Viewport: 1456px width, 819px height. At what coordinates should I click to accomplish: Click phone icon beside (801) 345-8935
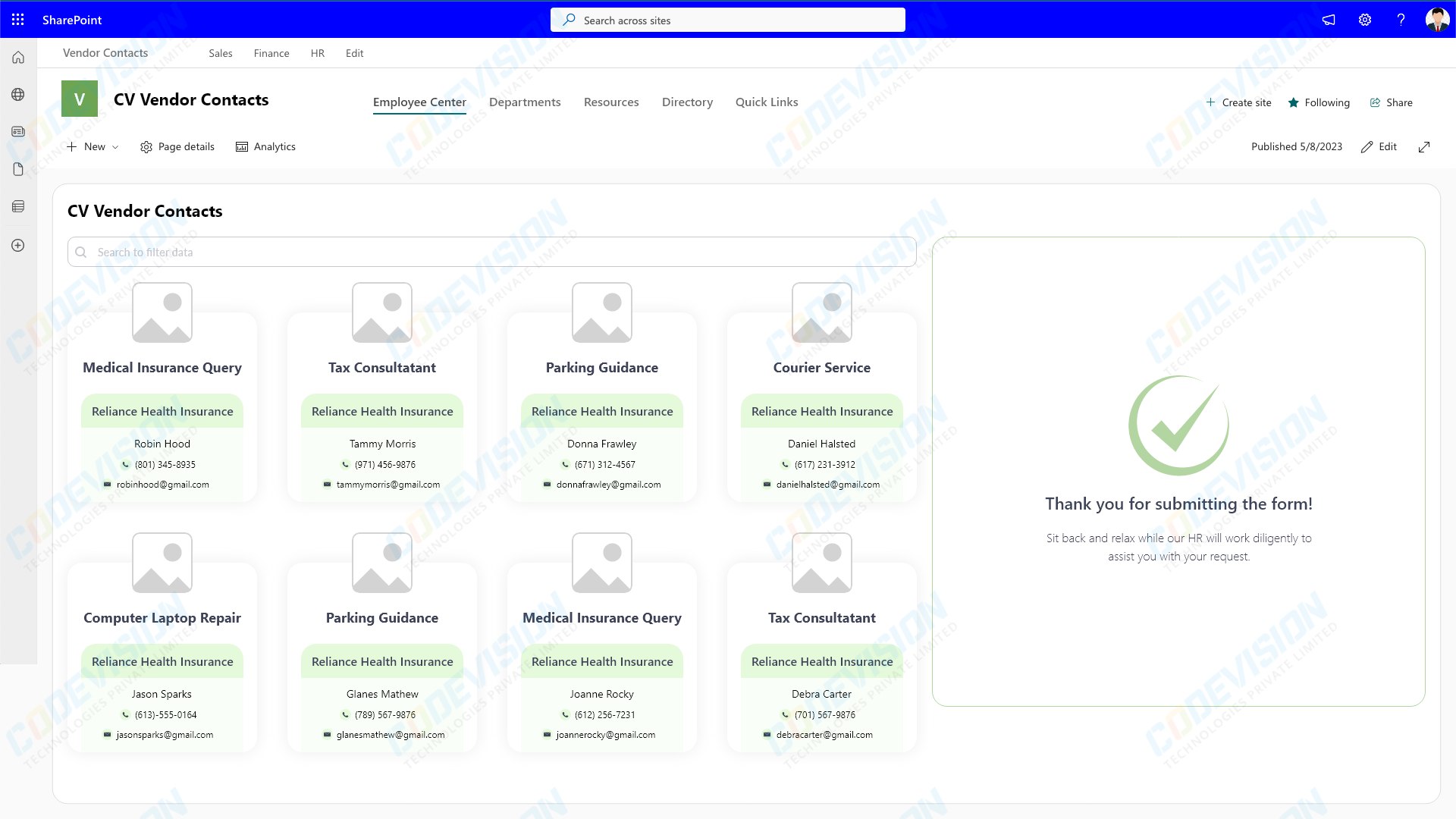tap(126, 465)
